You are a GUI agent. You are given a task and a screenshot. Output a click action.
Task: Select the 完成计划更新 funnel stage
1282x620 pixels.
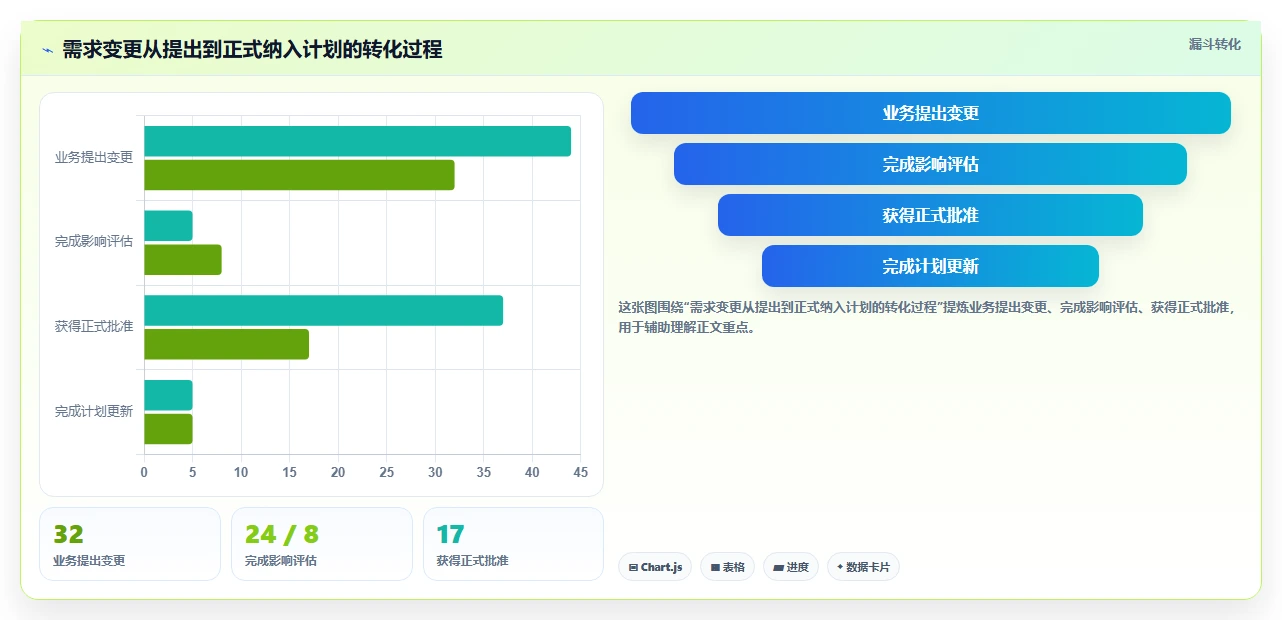[x=930, y=266]
